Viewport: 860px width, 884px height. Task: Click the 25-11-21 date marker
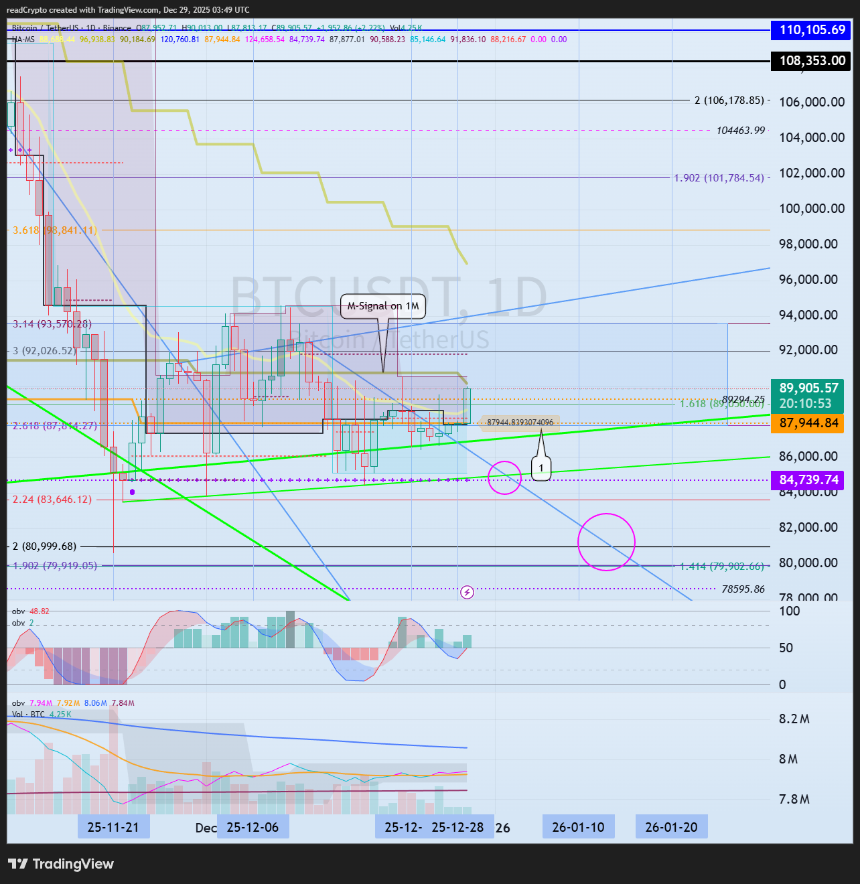[113, 827]
